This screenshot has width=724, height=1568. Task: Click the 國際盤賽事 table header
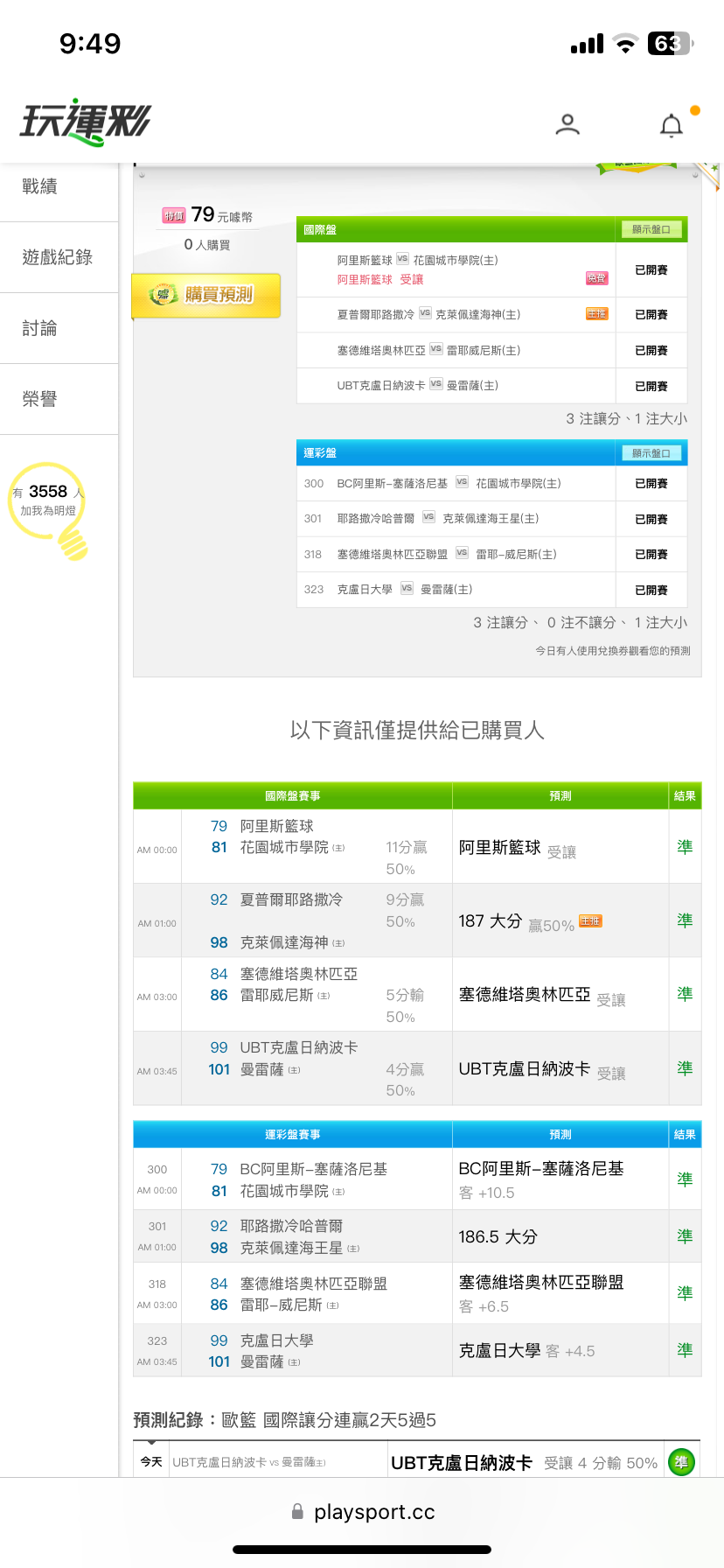[293, 795]
